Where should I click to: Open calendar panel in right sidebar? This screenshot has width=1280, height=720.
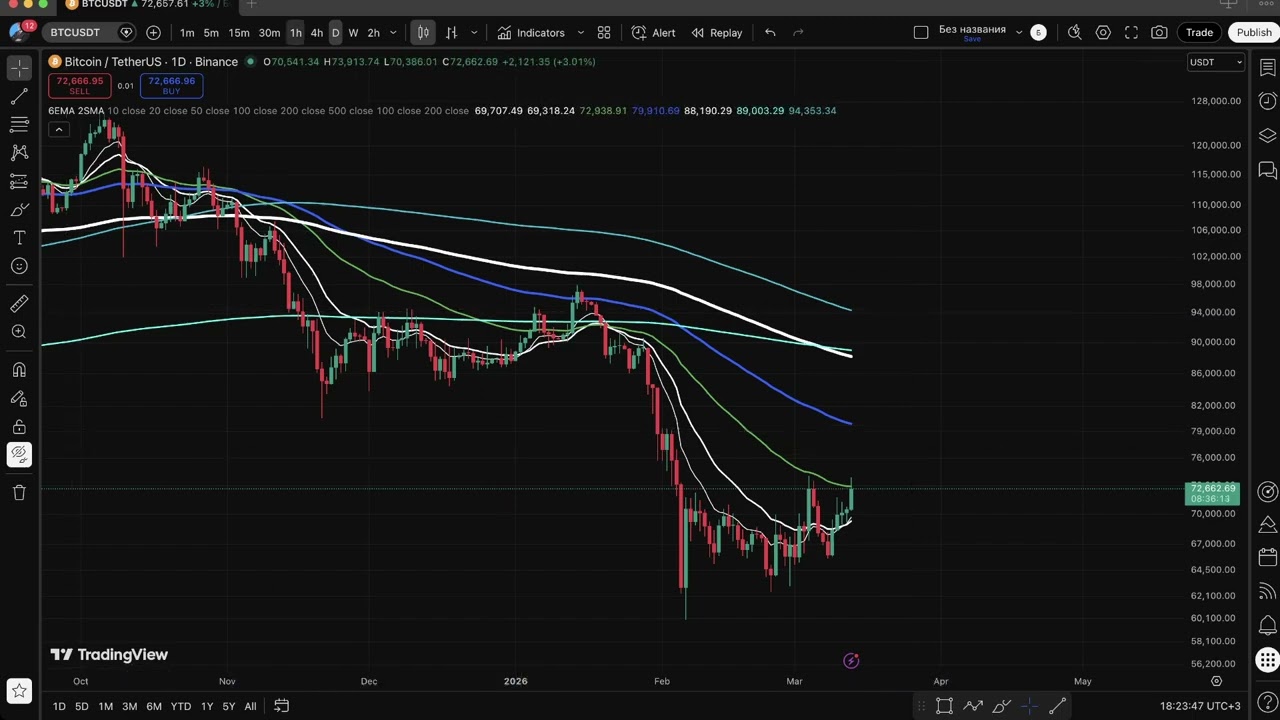(1268, 558)
